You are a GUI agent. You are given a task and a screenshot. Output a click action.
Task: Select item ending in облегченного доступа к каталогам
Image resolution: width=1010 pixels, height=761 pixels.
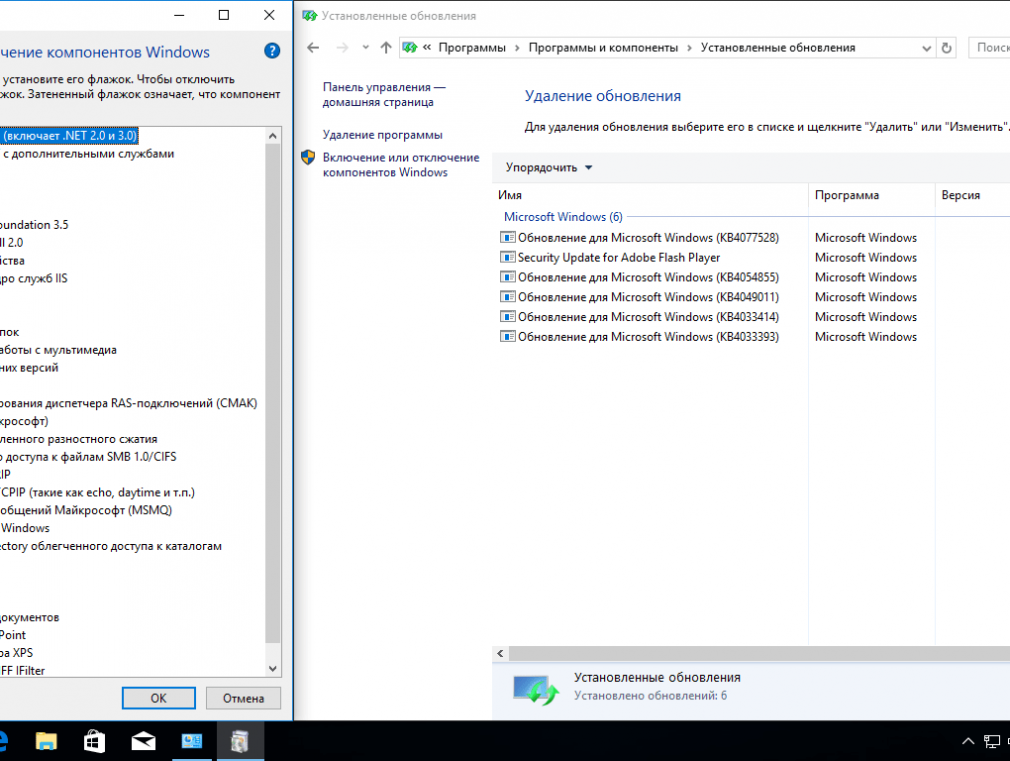111,546
